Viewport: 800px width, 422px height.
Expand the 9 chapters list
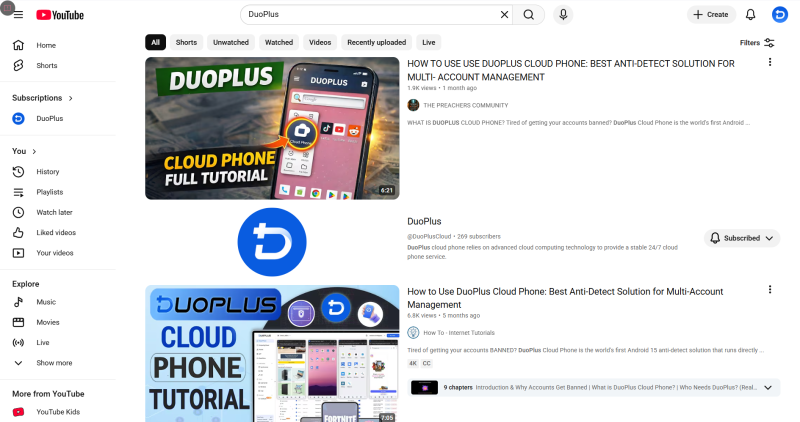[767, 387]
